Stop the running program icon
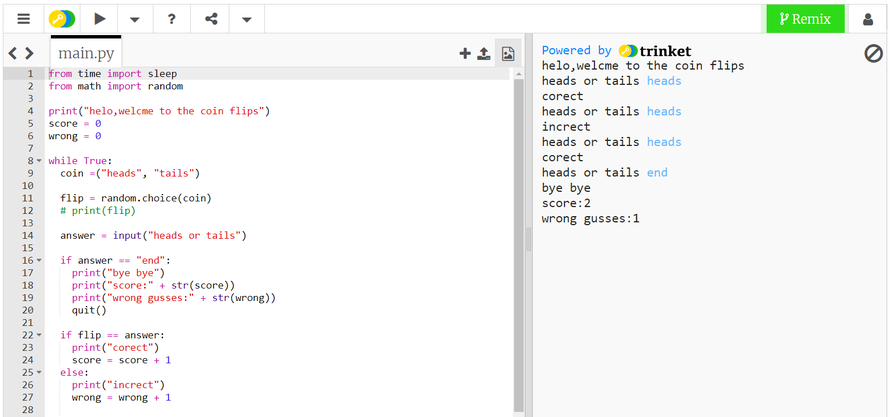890x417 pixels. [x=873, y=54]
